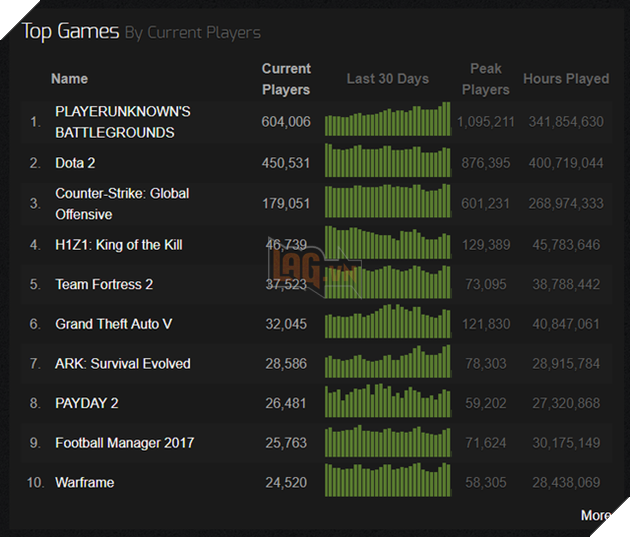Click the Name column header

pos(70,79)
